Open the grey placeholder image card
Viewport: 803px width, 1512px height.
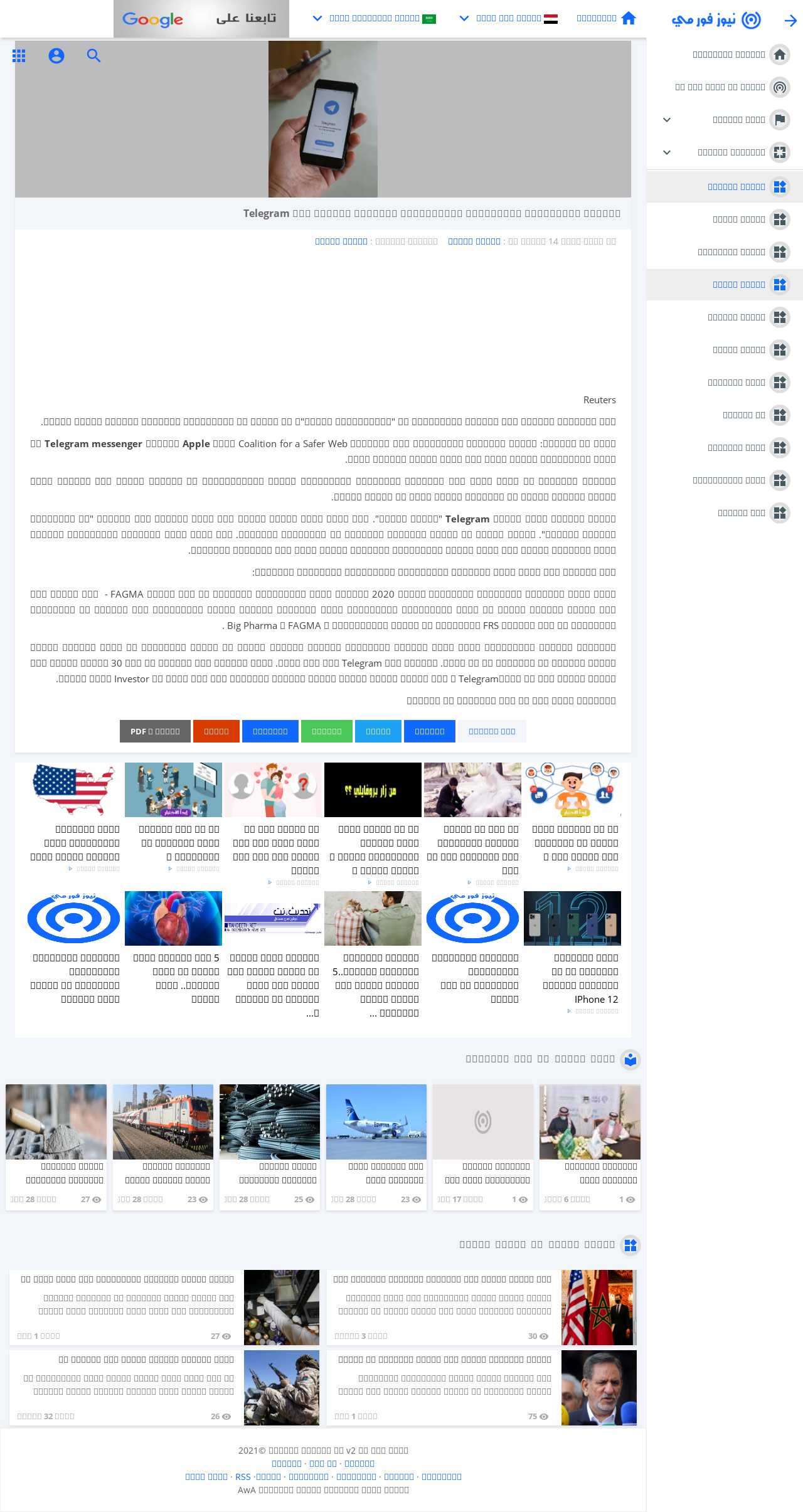point(483,1122)
